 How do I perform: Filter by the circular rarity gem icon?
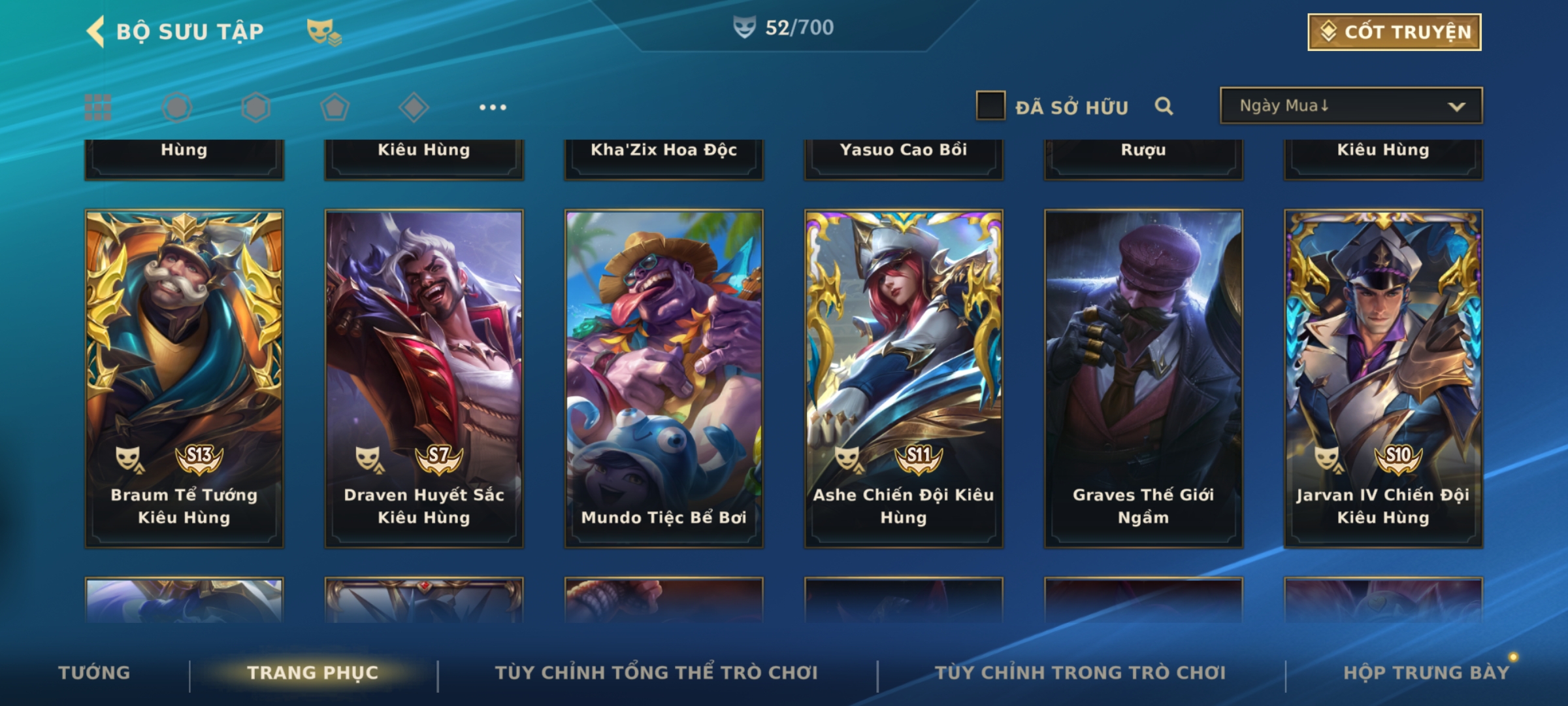point(177,107)
